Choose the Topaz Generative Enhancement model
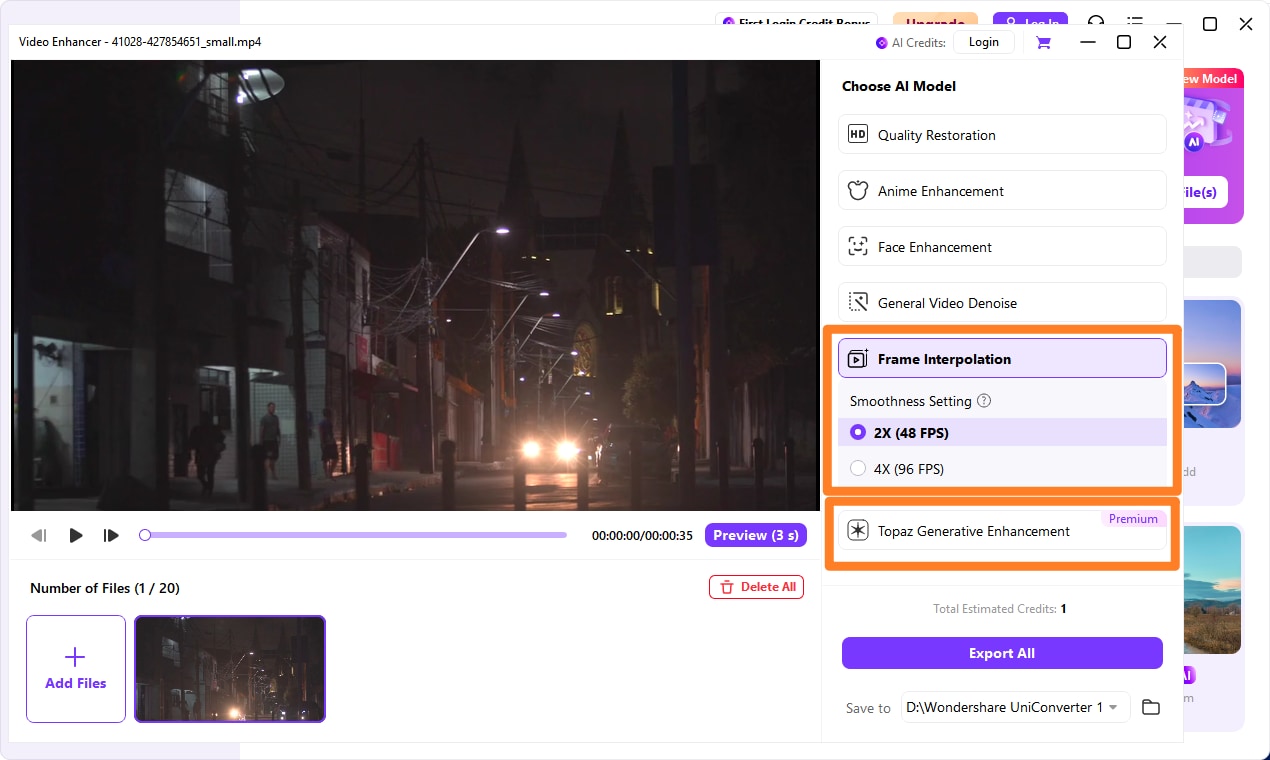The height and width of the screenshot is (760, 1270). pos(1002,531)
